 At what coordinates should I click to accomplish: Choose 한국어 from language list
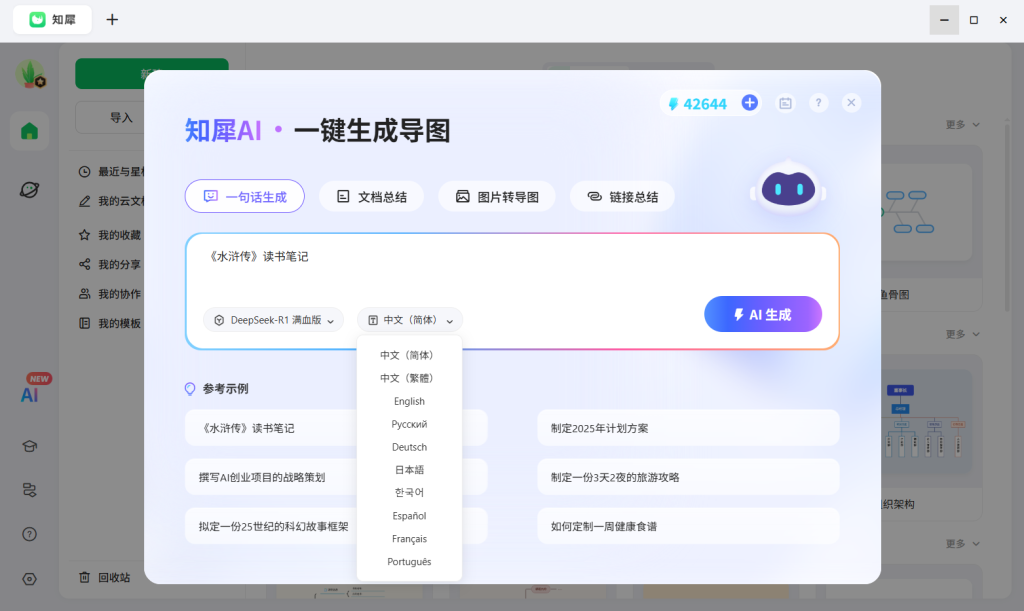coord(409,492)
